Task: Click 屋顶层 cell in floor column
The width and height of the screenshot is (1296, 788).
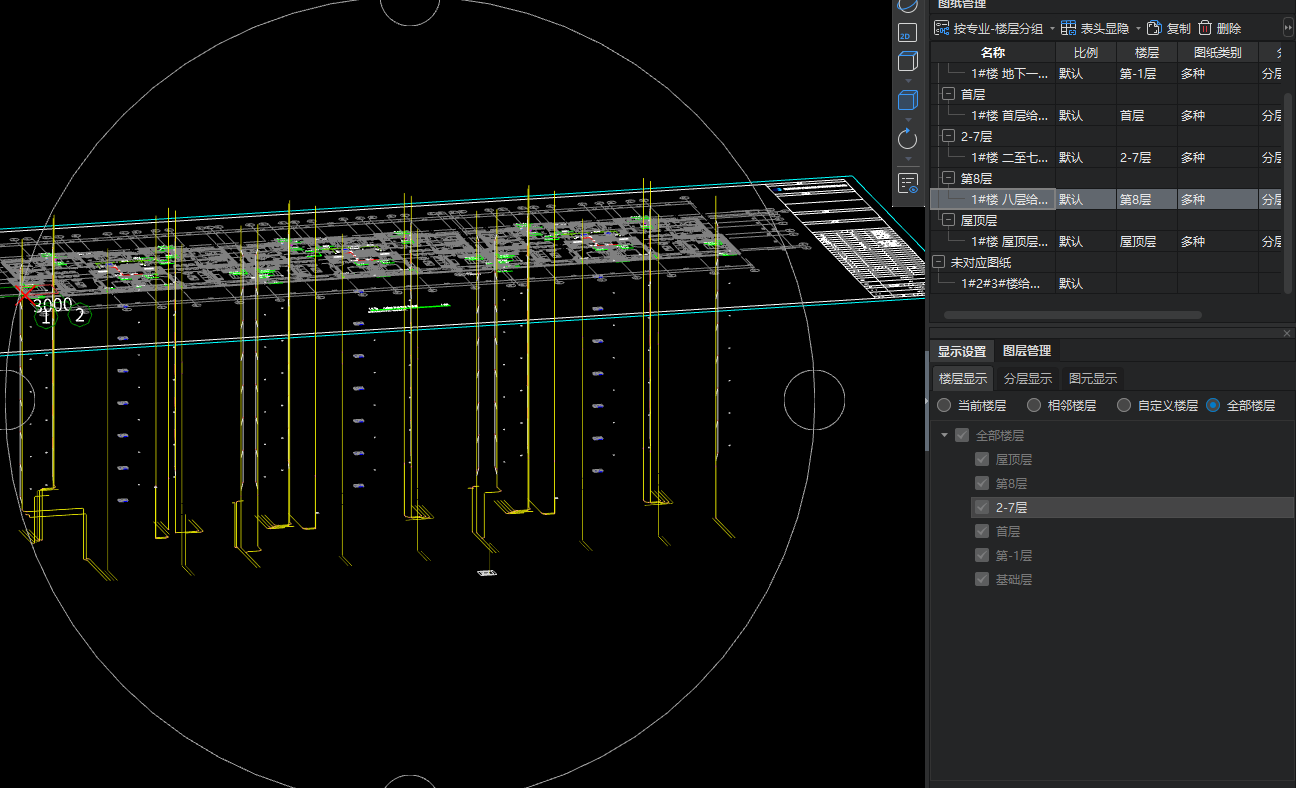Action: tap(1147, 241)
